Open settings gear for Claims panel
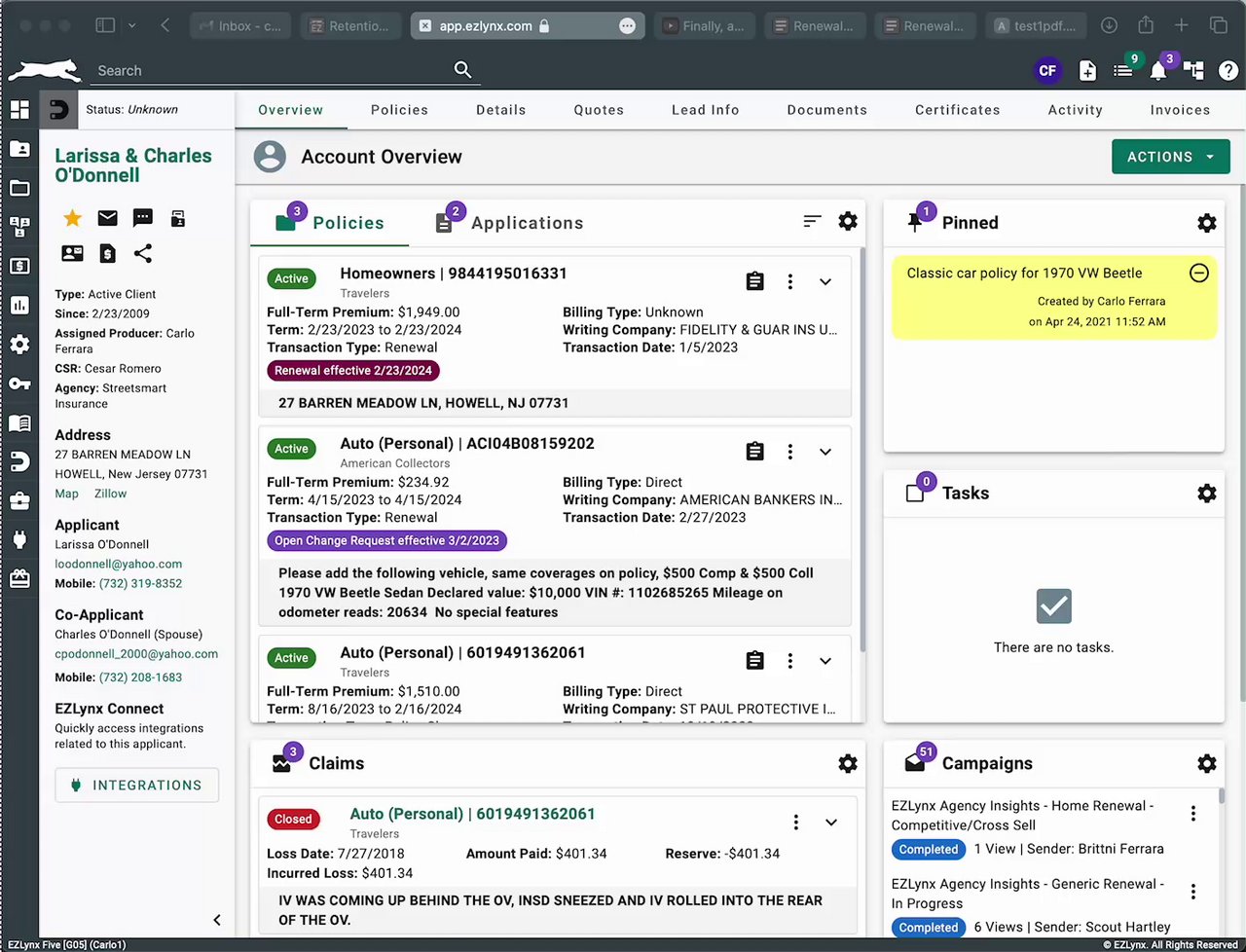 click(848, 764)
